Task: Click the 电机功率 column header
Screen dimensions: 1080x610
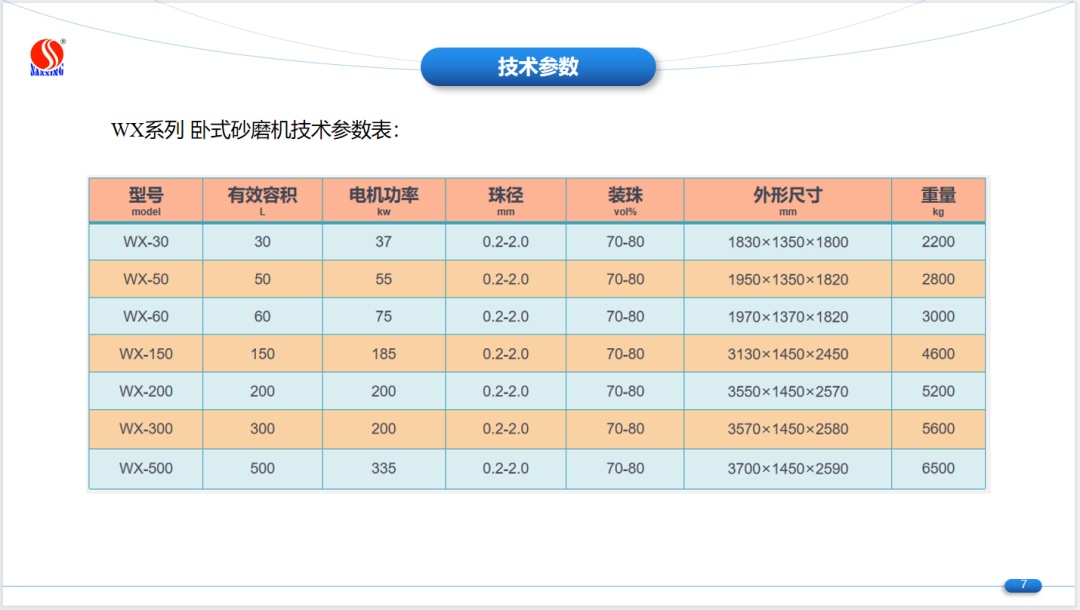Action: 383,200
